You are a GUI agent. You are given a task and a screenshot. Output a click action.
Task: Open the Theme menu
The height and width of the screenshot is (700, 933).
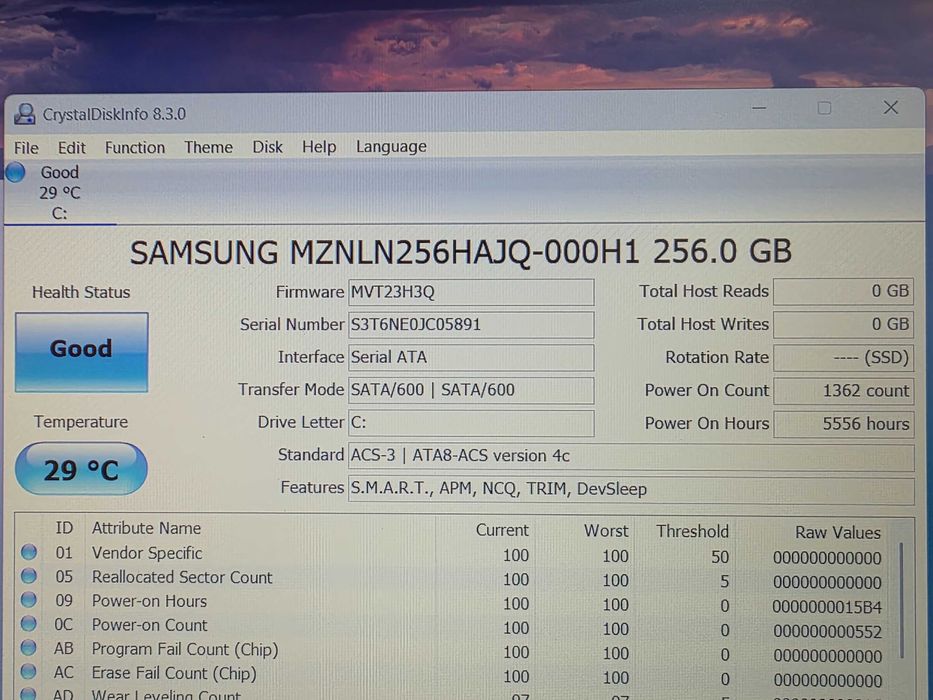[208, 147]
